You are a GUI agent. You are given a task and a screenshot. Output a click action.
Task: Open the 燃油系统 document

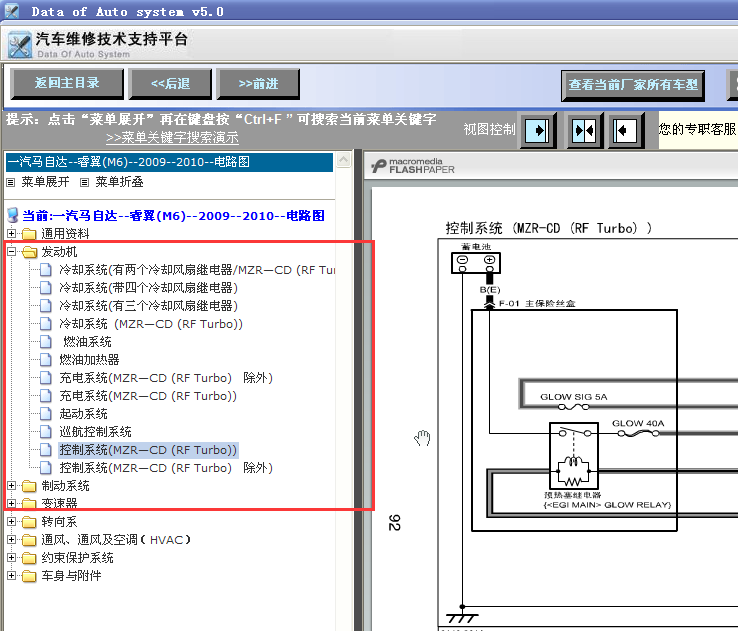click(x=87, y=342)
